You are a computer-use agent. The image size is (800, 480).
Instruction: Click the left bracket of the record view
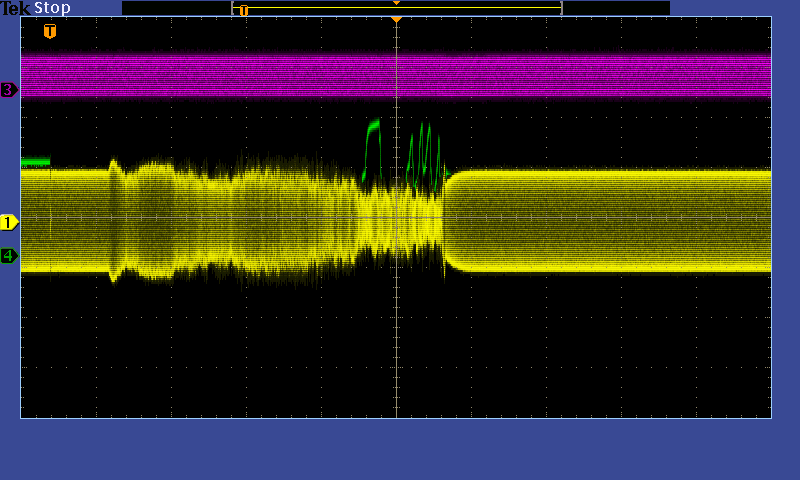click(x=233, y=8)
